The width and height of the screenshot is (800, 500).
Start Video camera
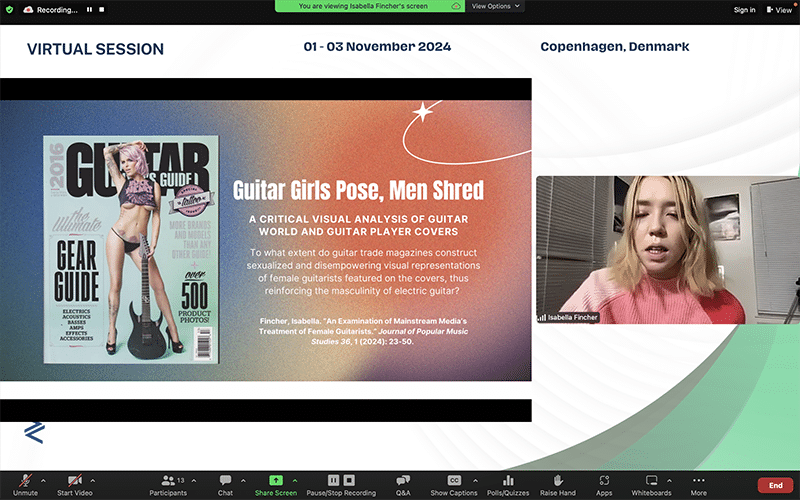tap(74, 485)
